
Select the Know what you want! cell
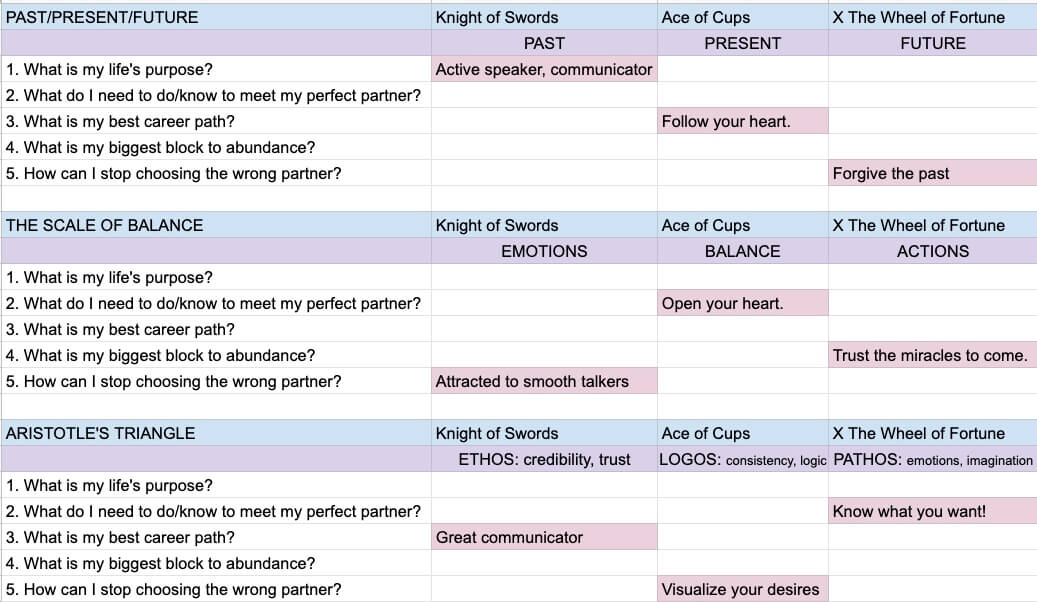932,511
